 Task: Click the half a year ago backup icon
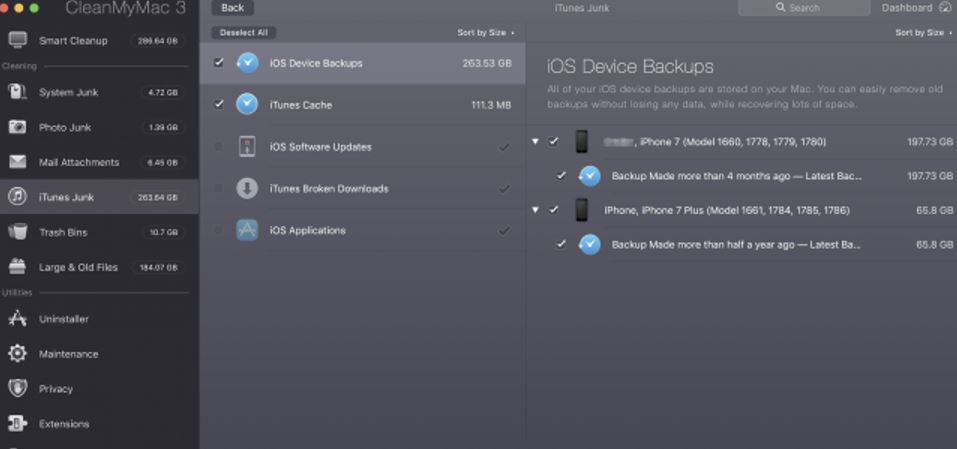click(589, 244)
